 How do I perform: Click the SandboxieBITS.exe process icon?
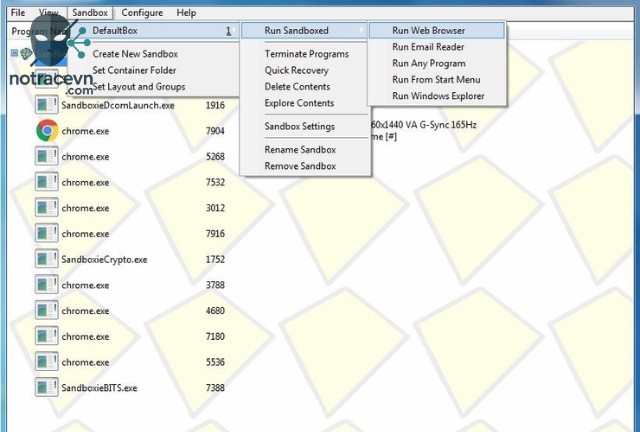tap(47, 388)
